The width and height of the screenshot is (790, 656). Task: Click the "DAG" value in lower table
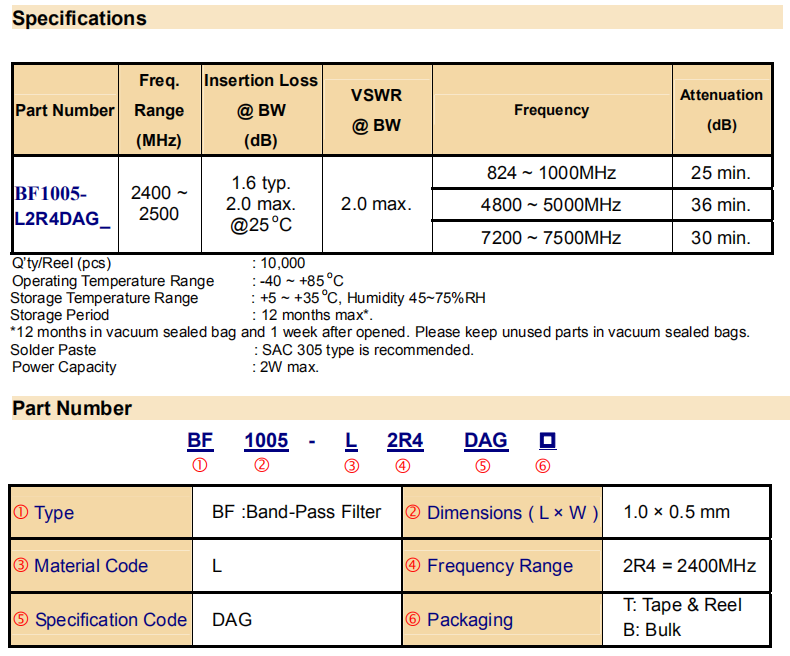tap(232, 620)
